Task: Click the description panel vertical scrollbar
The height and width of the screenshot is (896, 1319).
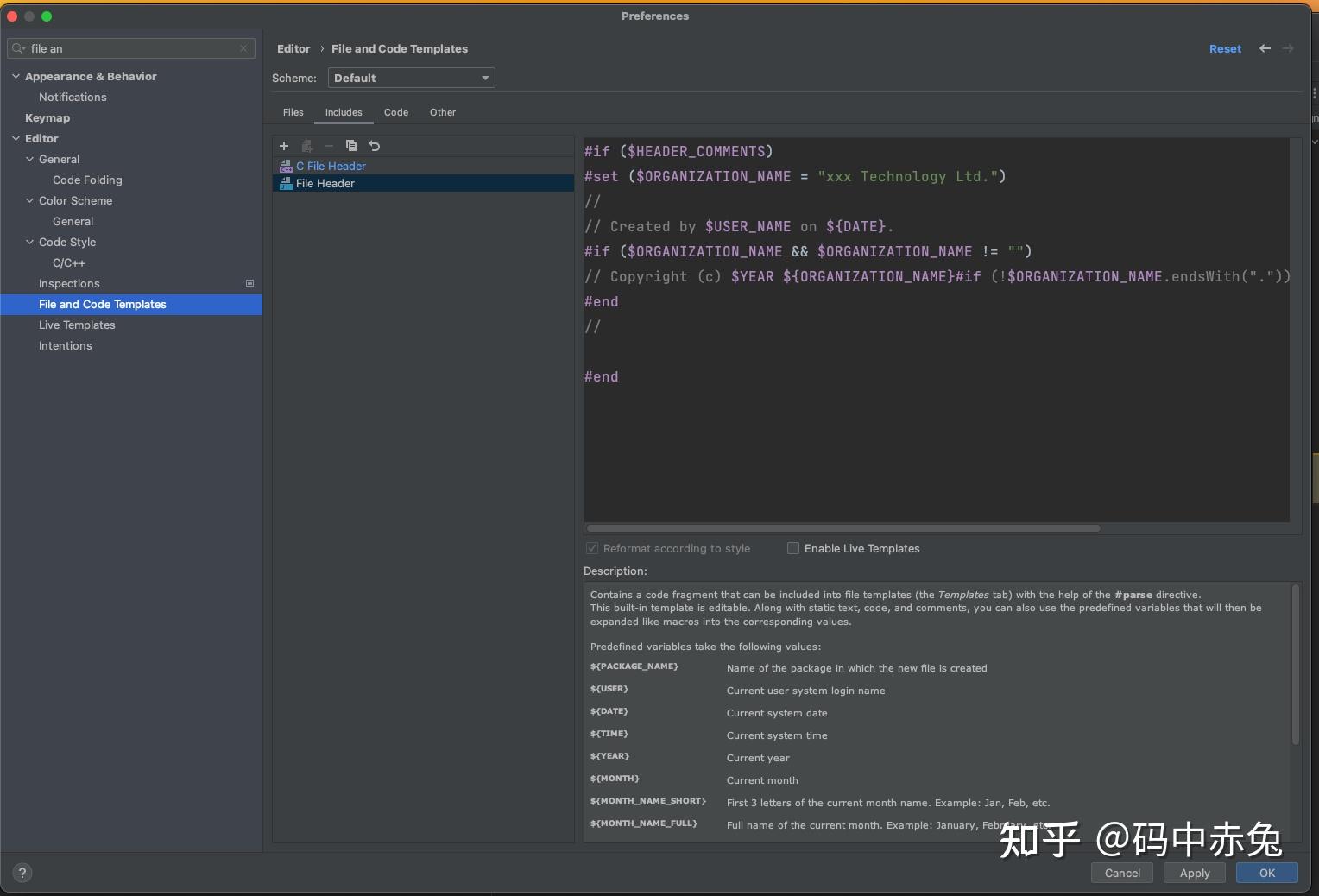Action: point(1295,665)
